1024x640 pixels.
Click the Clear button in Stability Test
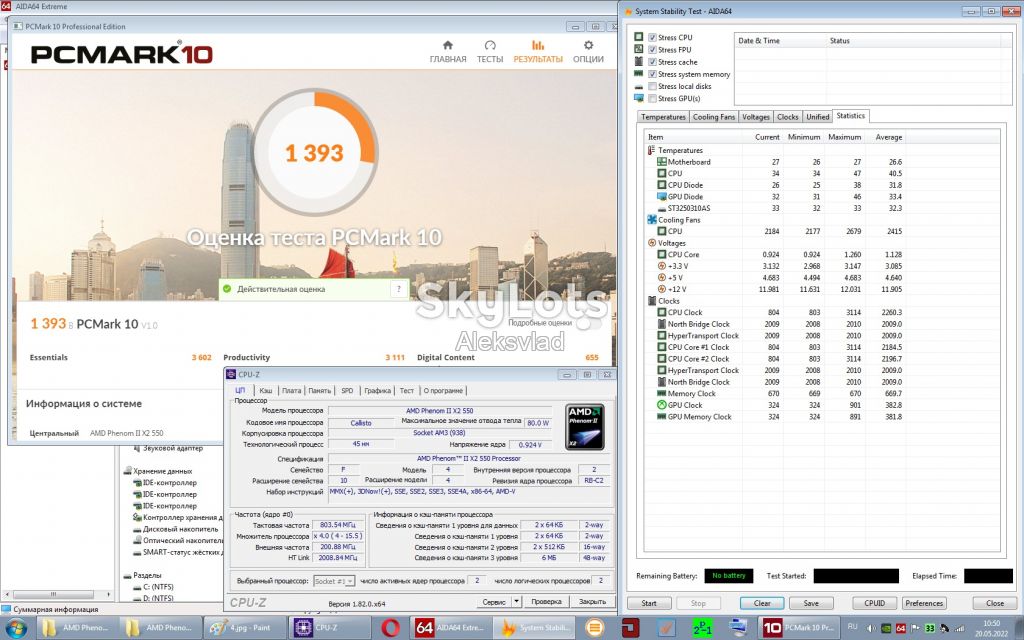click(762, 603)
